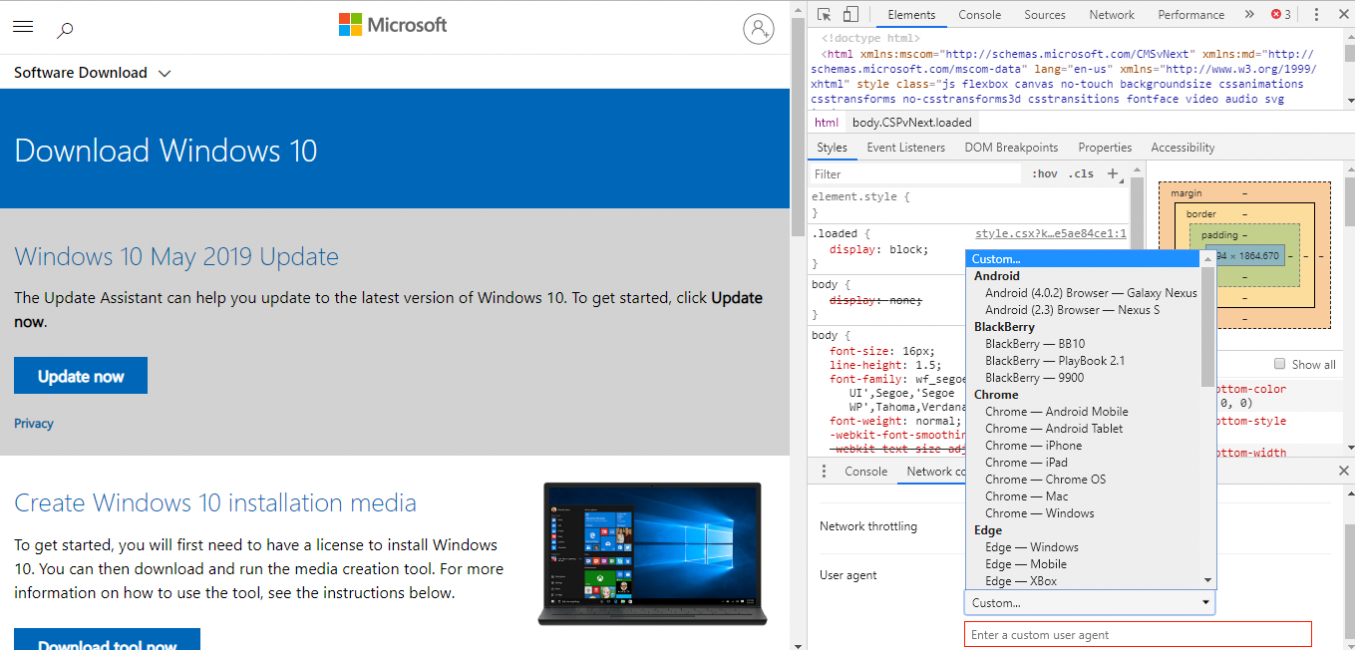1355x650 pixels.
Task: Add new style rule with plus icon
Action: tap(1113, 174)
